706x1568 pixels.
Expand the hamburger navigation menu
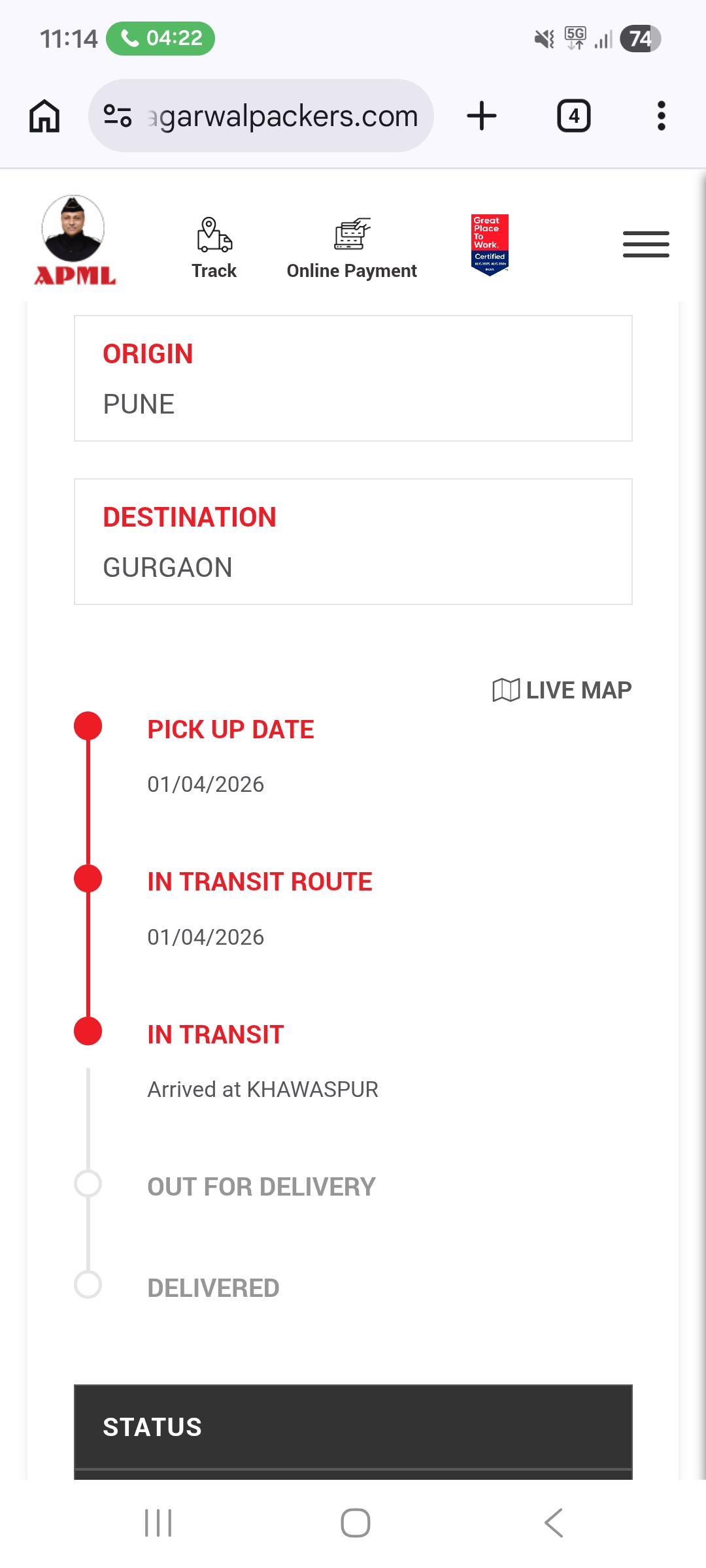(x=645, y=244)
